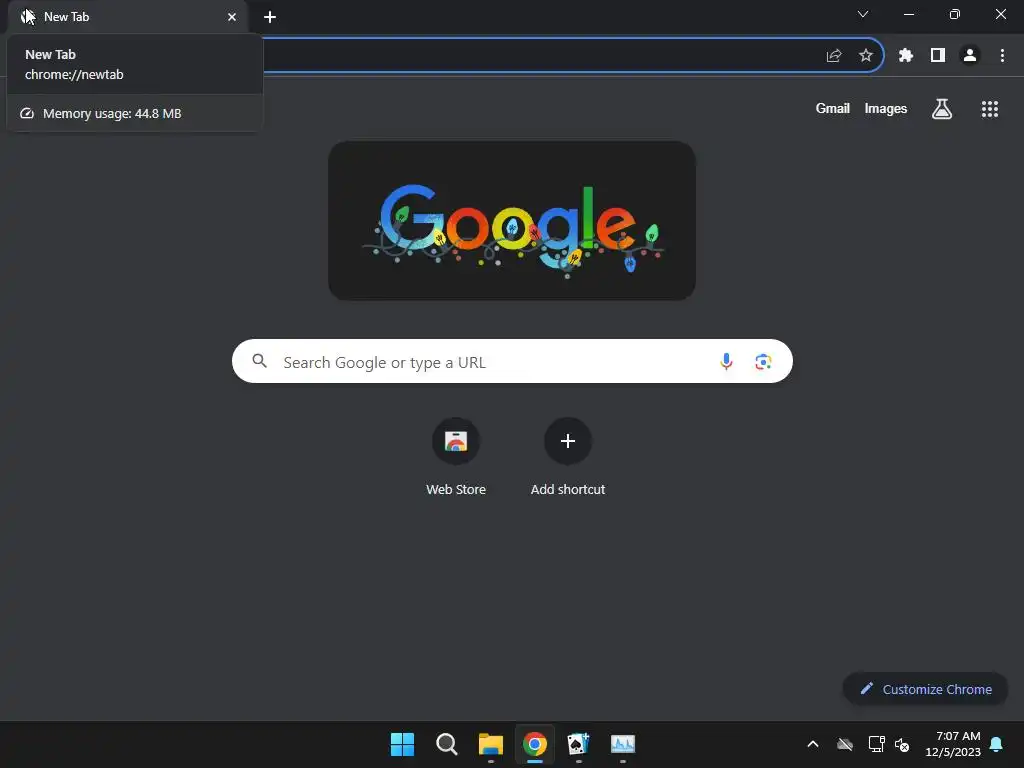Open File Explorer from the taskbar
This screenshot has height=768, width=1024.
point(490,744)
